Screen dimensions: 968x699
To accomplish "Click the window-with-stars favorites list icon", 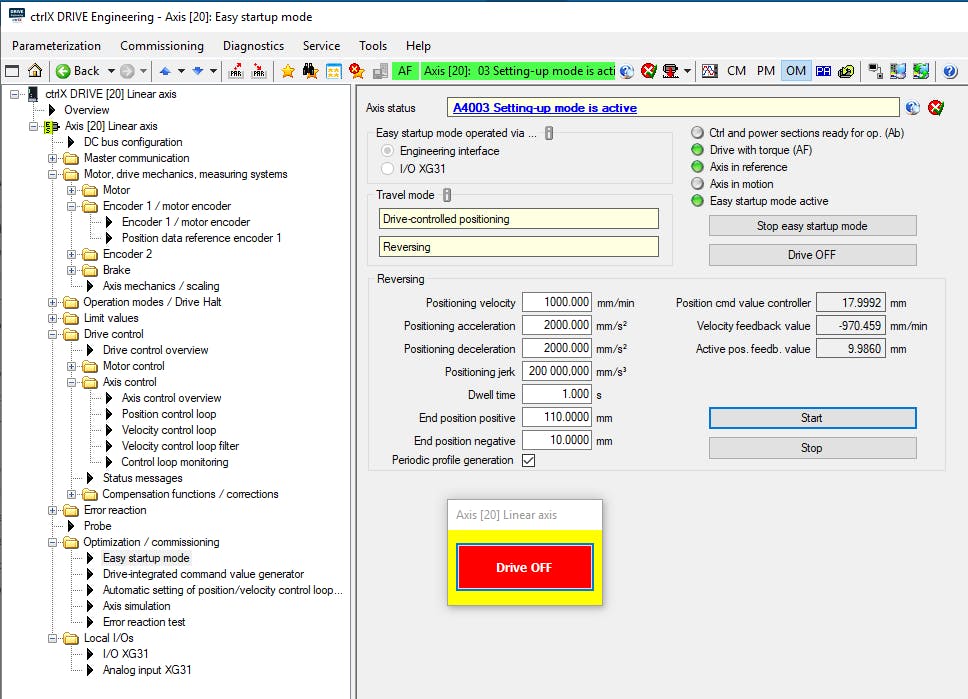I will pos(333,71).
